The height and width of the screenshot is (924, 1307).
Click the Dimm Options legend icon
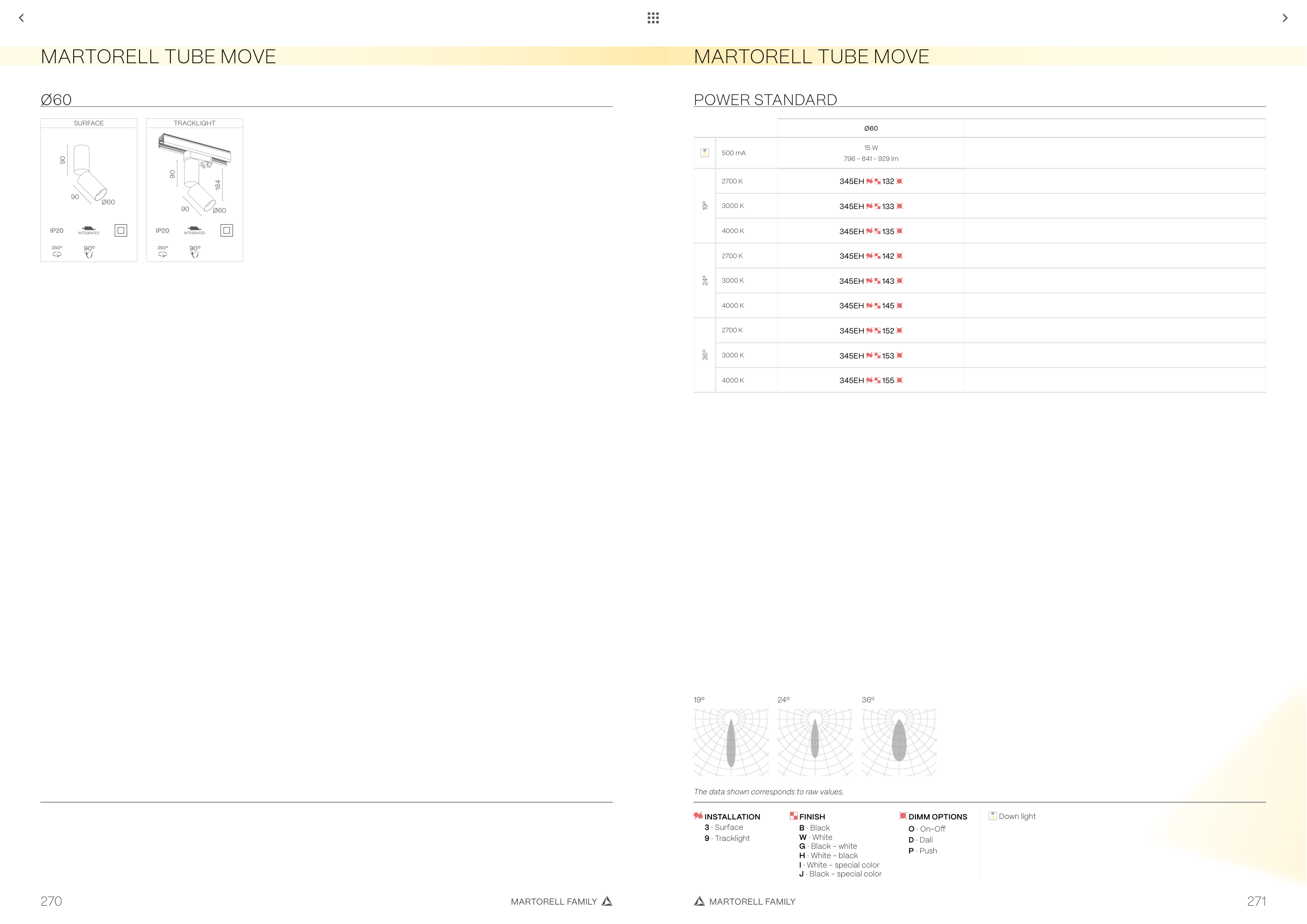(x=902, y=816)
